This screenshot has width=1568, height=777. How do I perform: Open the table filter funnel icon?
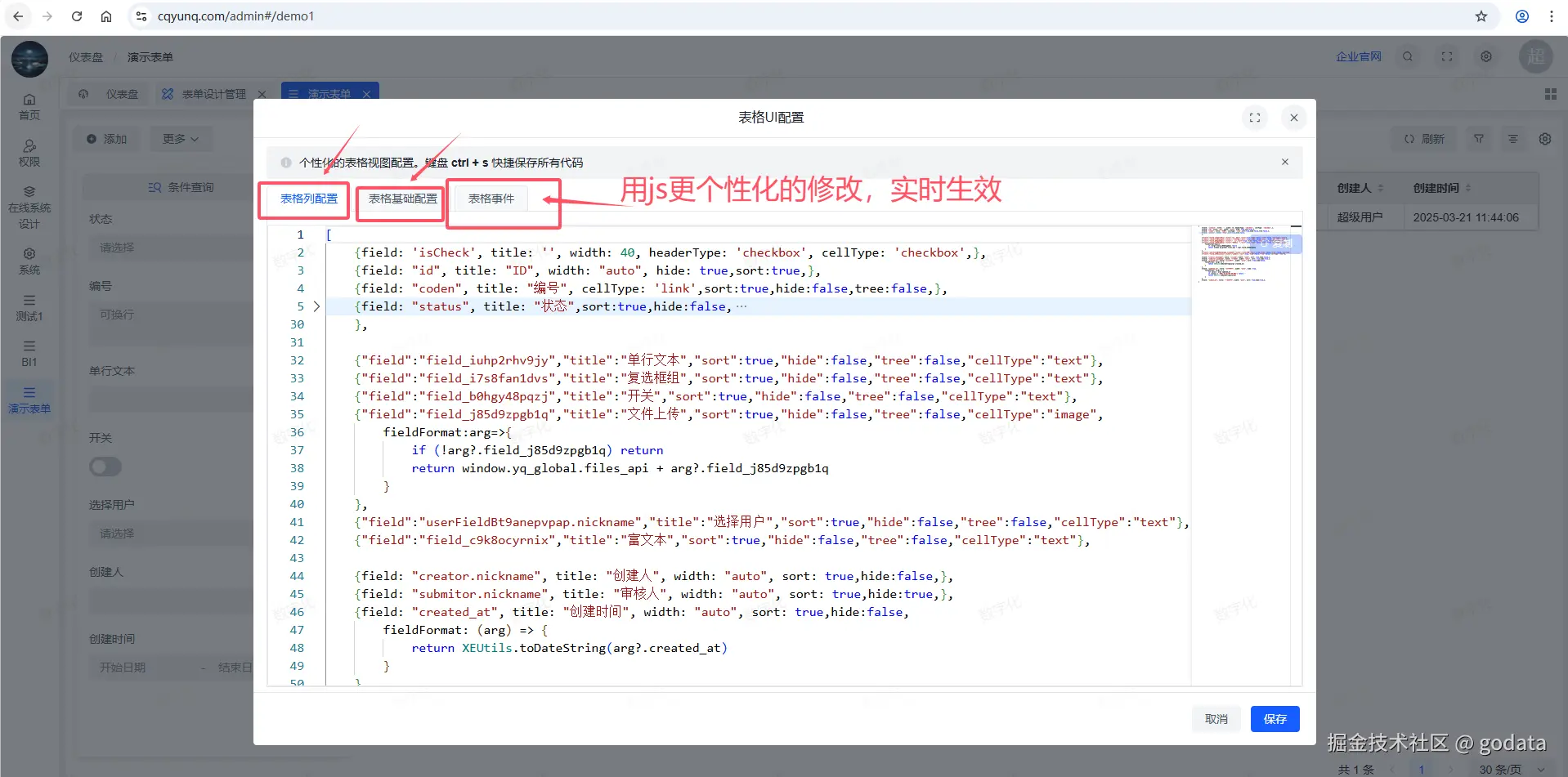pyautogui.click(x=1478, y=139)
